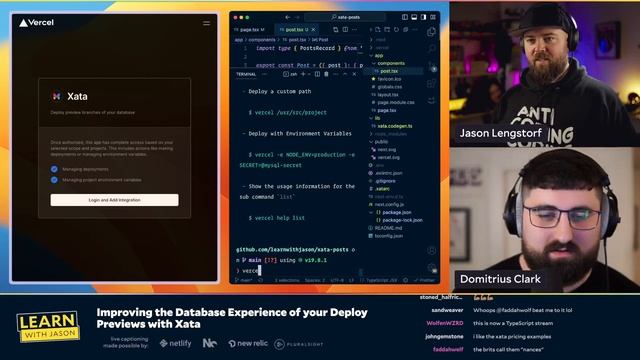Image resolution: width=640 pixels, height=360 pixels.
Task: Add new terminal with plus icon
Action: (303, 74)
